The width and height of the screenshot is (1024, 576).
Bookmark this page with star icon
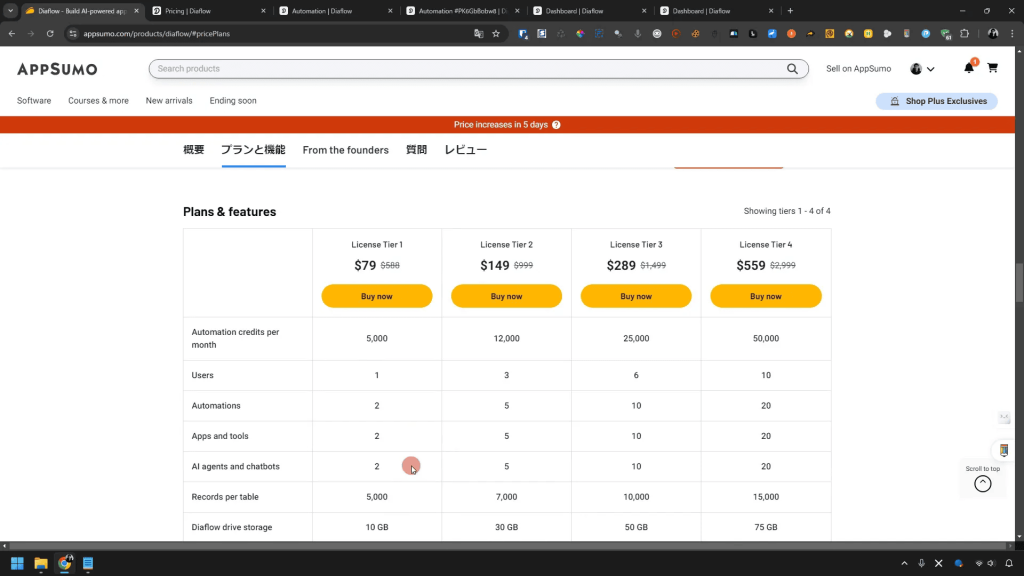pyautogui.click(x=496, y=33)
